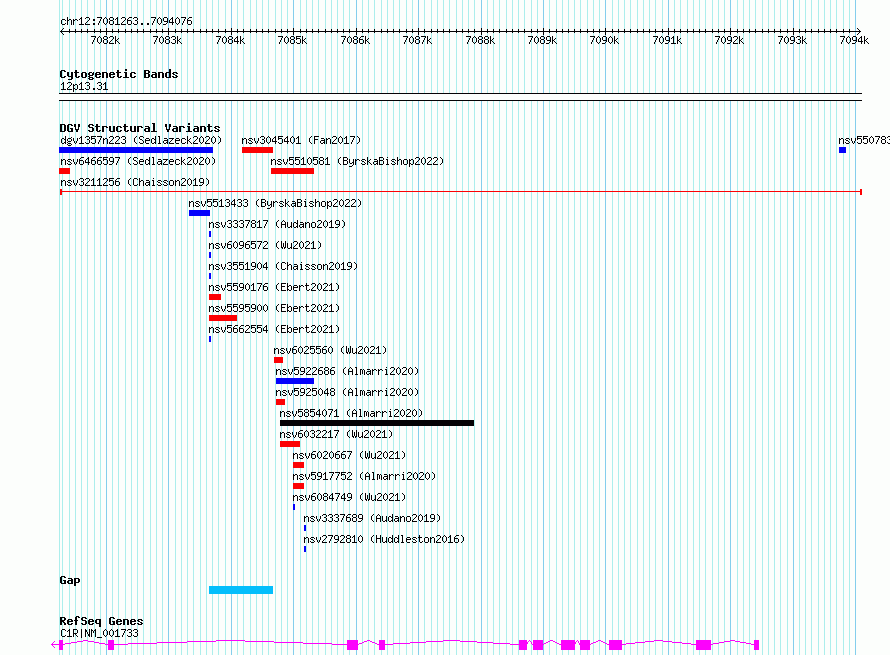The image size is (890, 655).
Task: Click the nsv6096572 (Wu2021) label
Action: (265, 245)
